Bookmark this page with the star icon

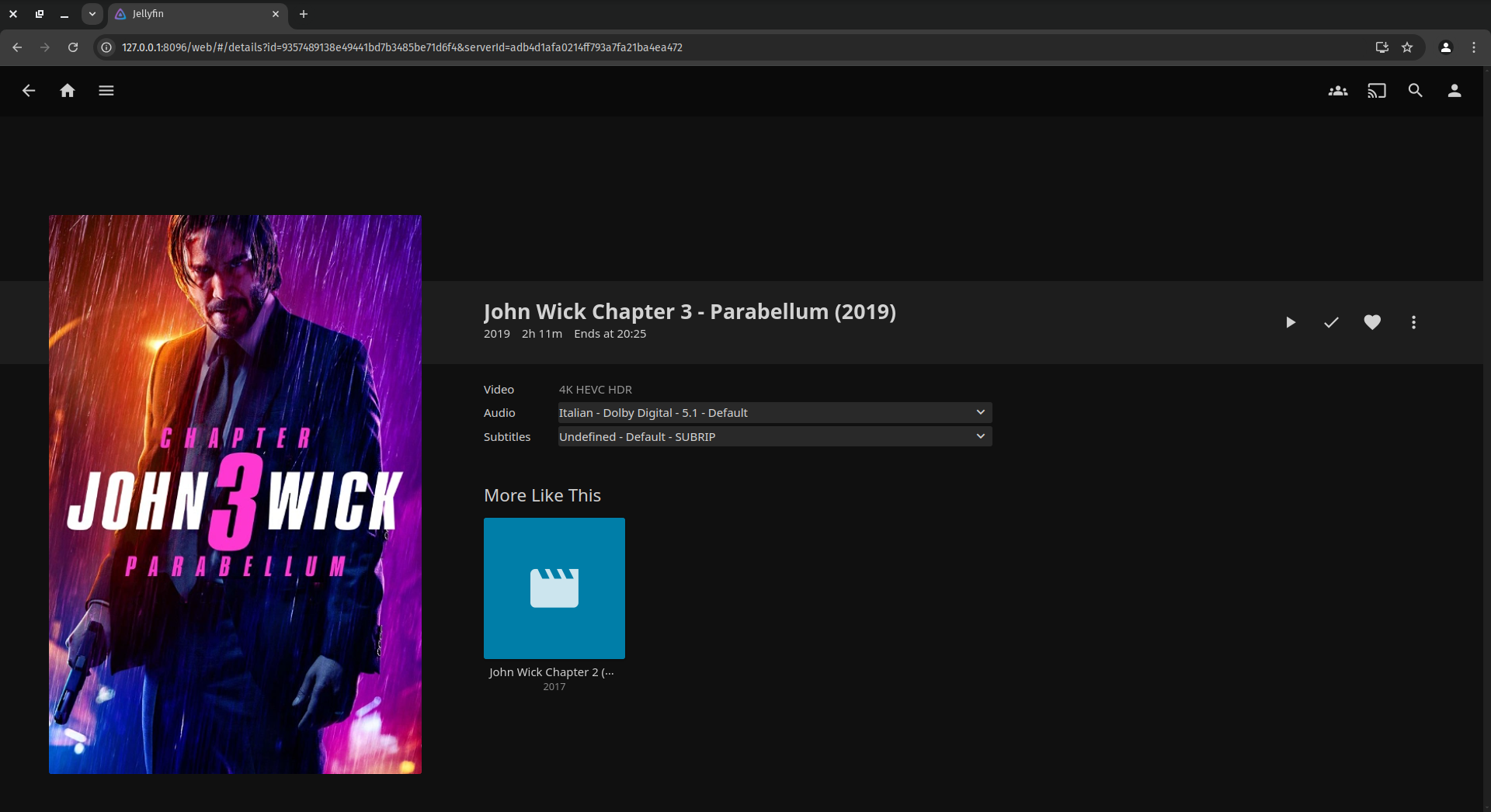(1407, 47)
